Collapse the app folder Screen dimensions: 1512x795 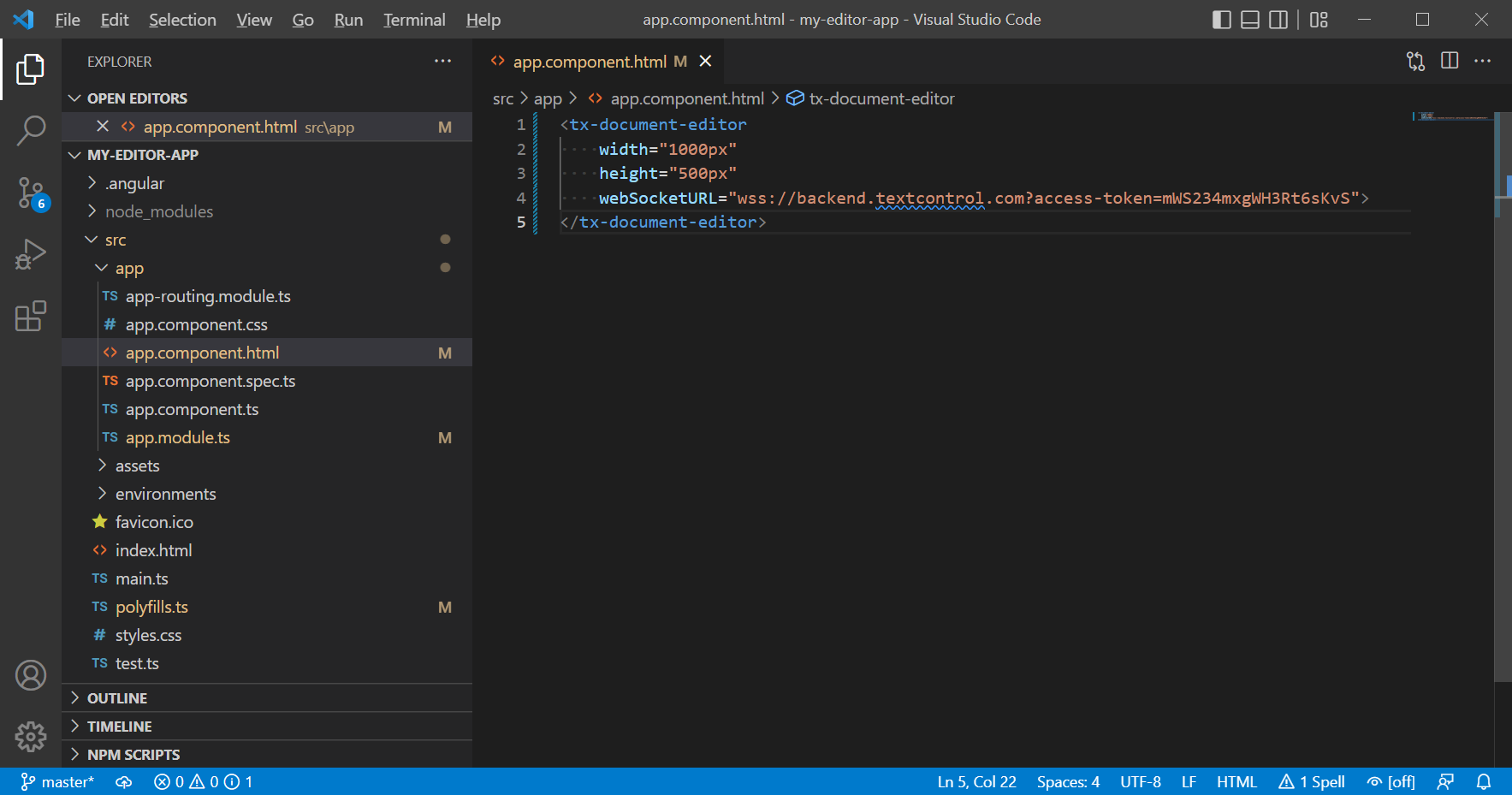[x=267, y=268]
